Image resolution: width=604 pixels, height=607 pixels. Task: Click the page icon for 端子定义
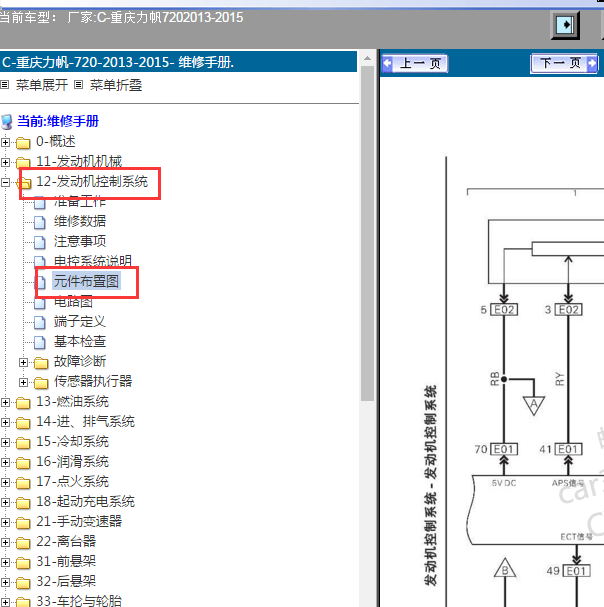click(39, 322)
